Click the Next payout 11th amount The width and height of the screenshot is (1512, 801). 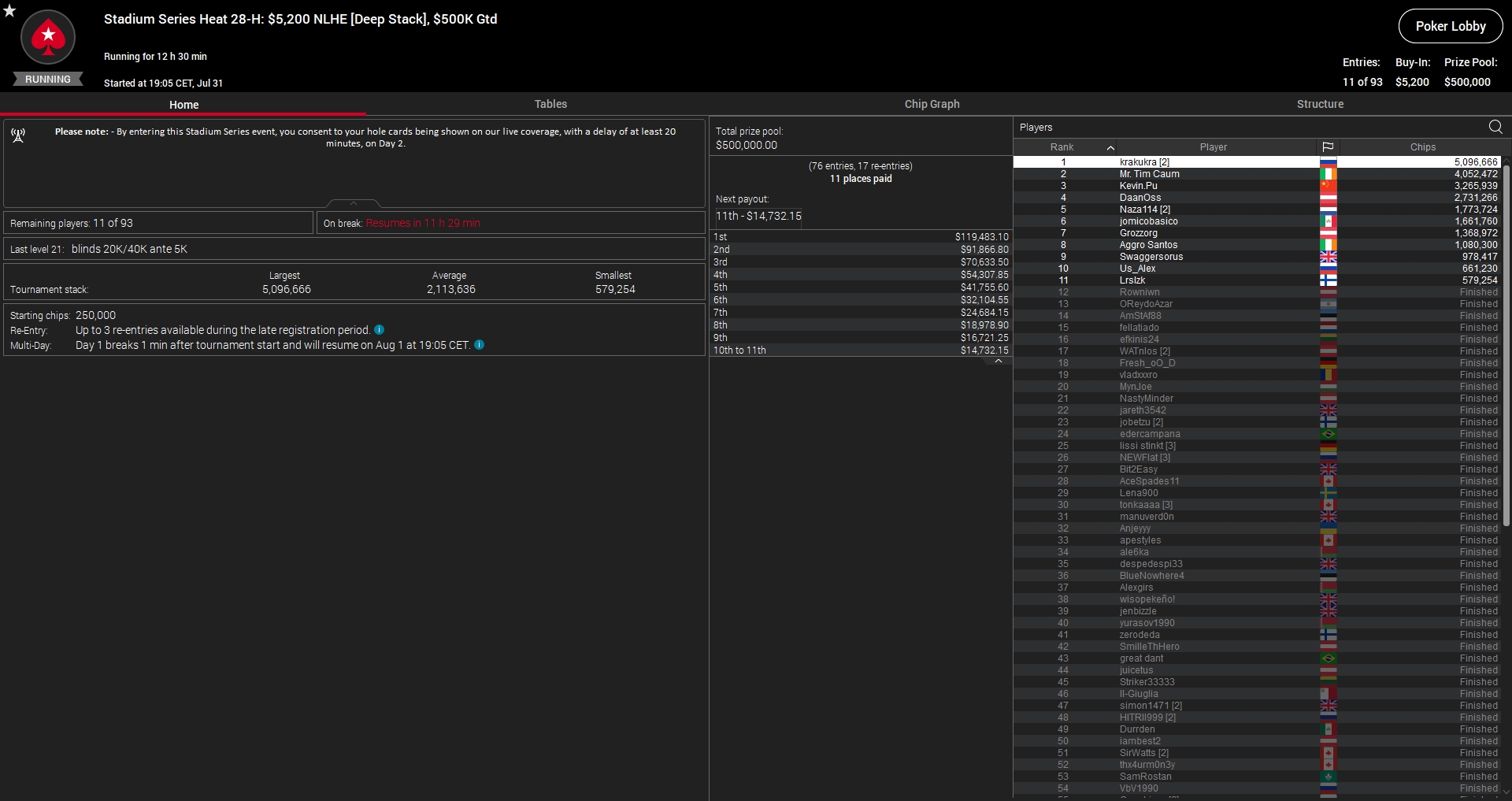pyautogui.click(x=758, y=216)
